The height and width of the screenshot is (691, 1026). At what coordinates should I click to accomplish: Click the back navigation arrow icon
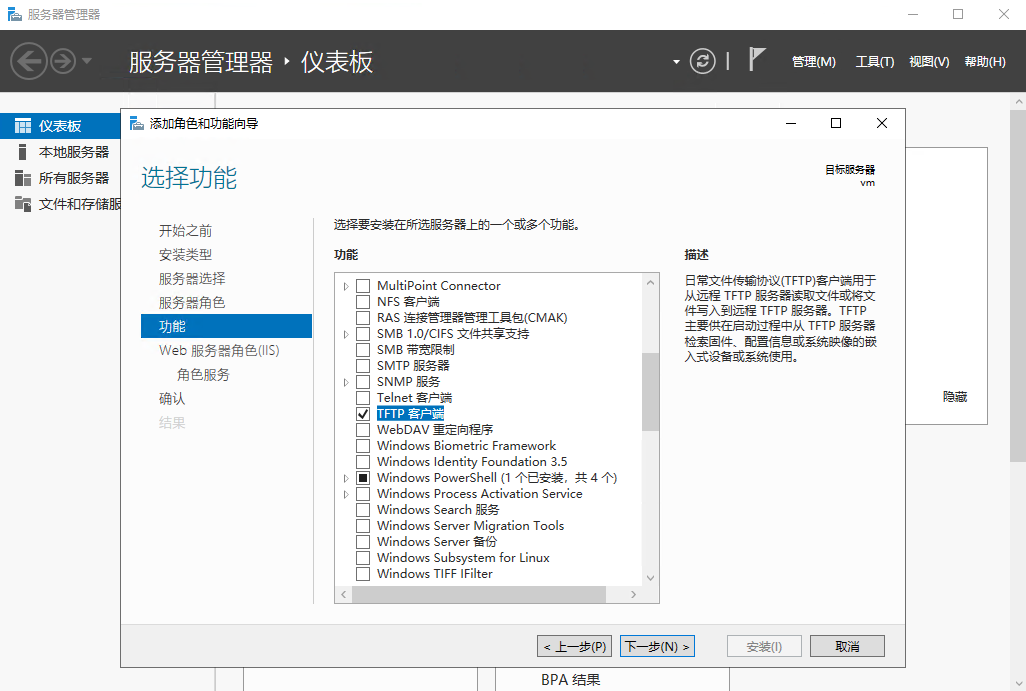coord(29,62)
